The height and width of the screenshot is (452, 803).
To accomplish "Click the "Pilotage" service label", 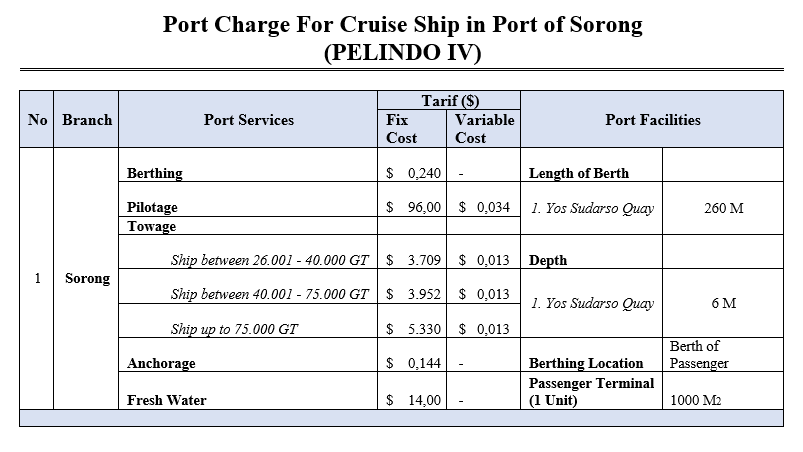I will tap(153, 208).
